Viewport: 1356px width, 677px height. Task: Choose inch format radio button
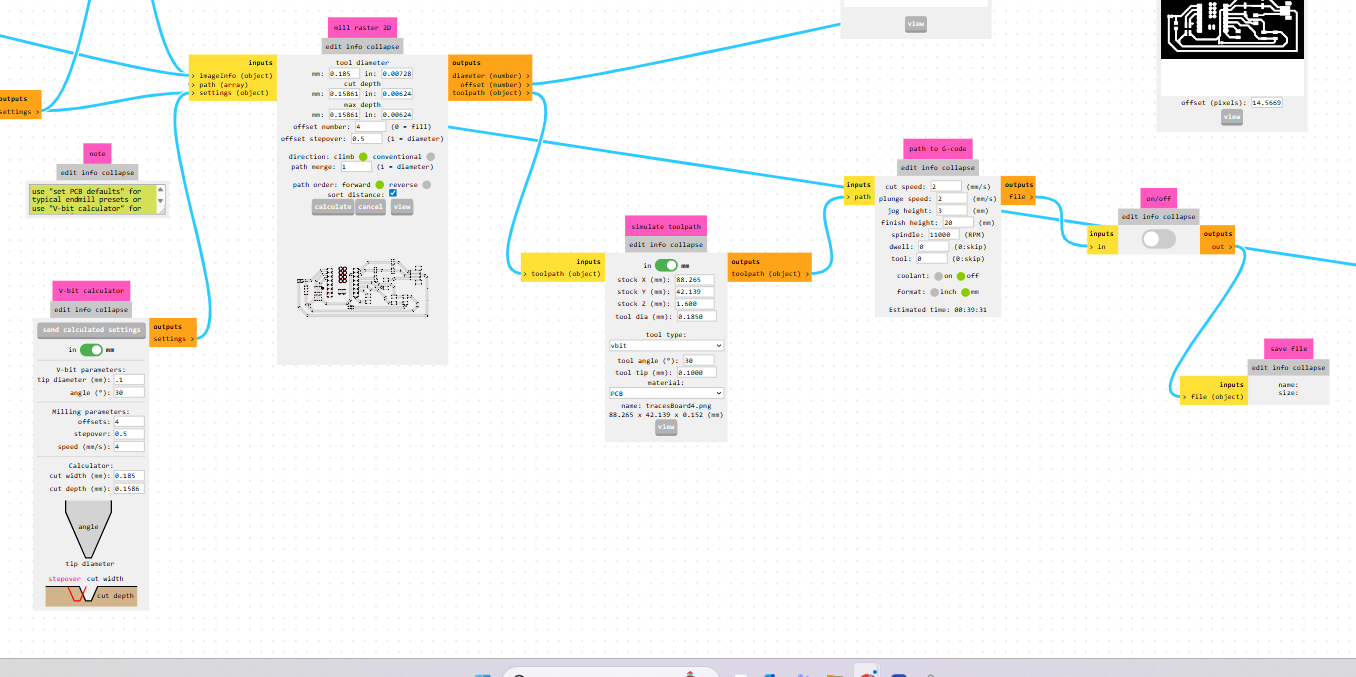tap(934, 292)
